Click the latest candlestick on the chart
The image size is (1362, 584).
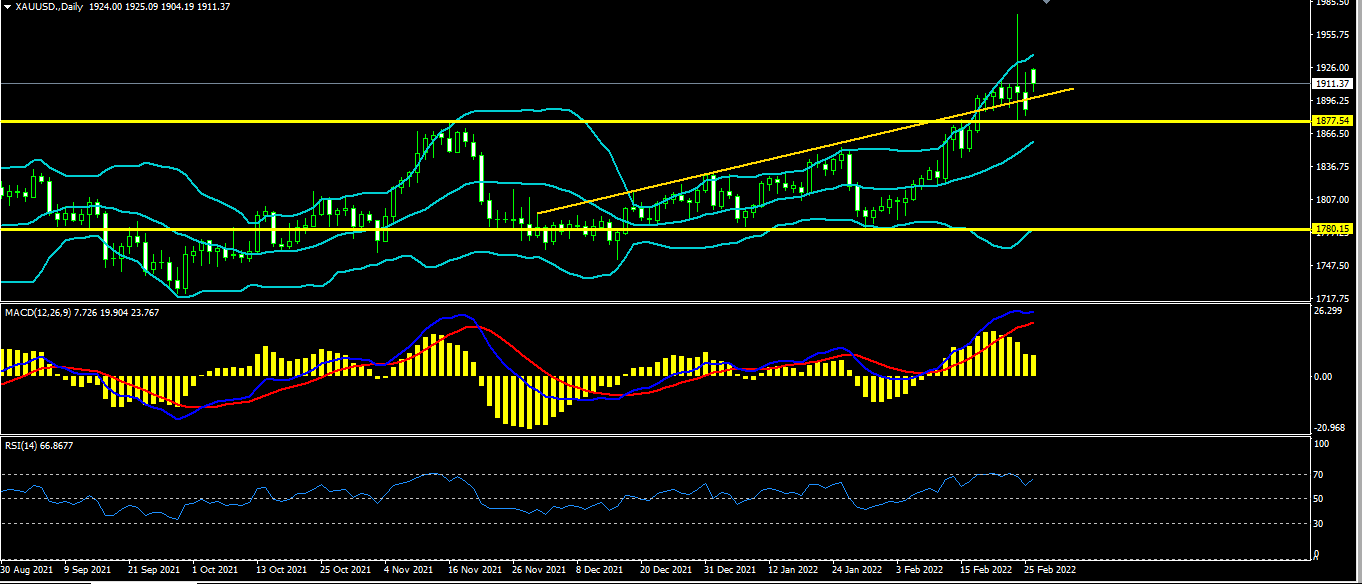pos(1034,76)
